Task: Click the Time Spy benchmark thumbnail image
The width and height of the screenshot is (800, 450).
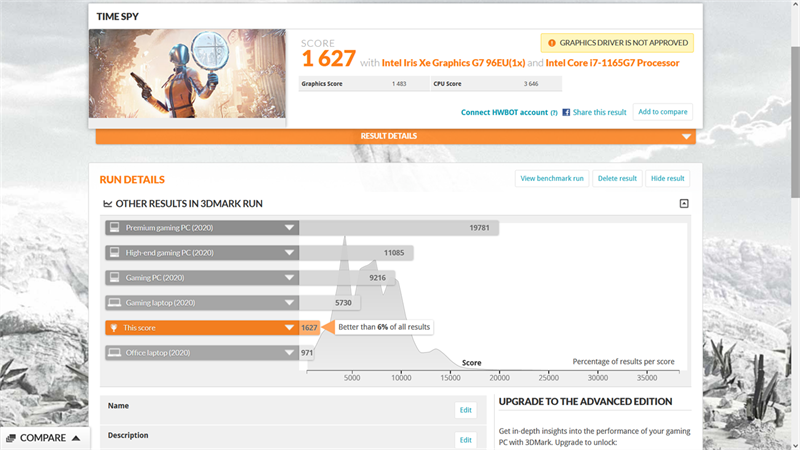Action: pos(187,73)
